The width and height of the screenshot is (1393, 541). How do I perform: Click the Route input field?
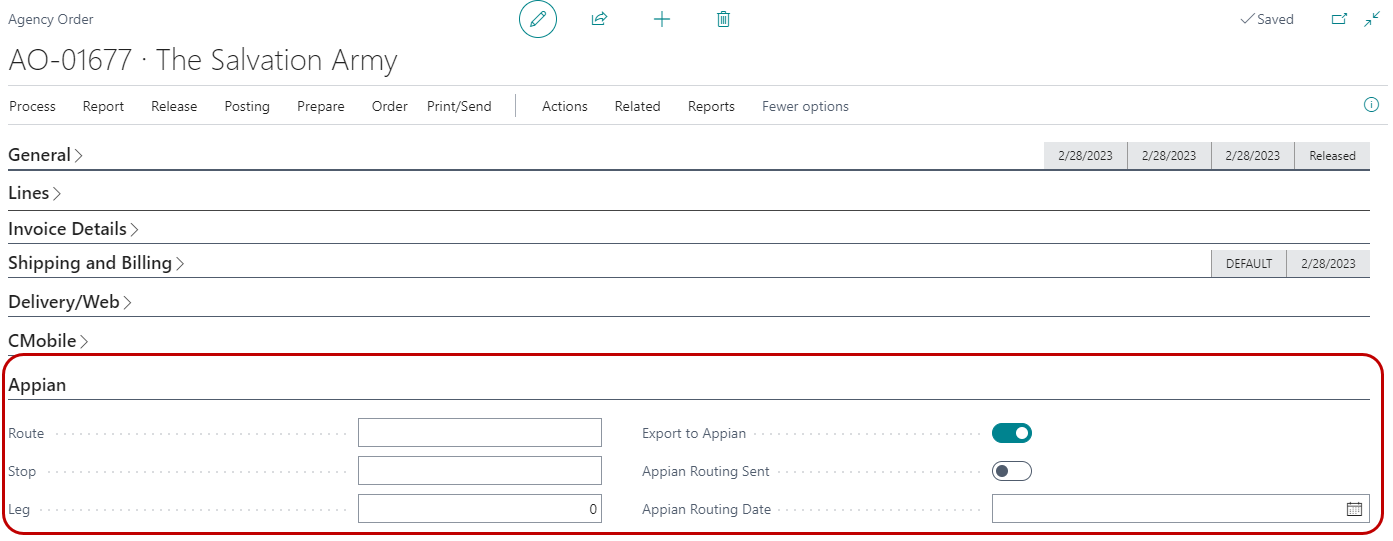(x=480, y=433)
